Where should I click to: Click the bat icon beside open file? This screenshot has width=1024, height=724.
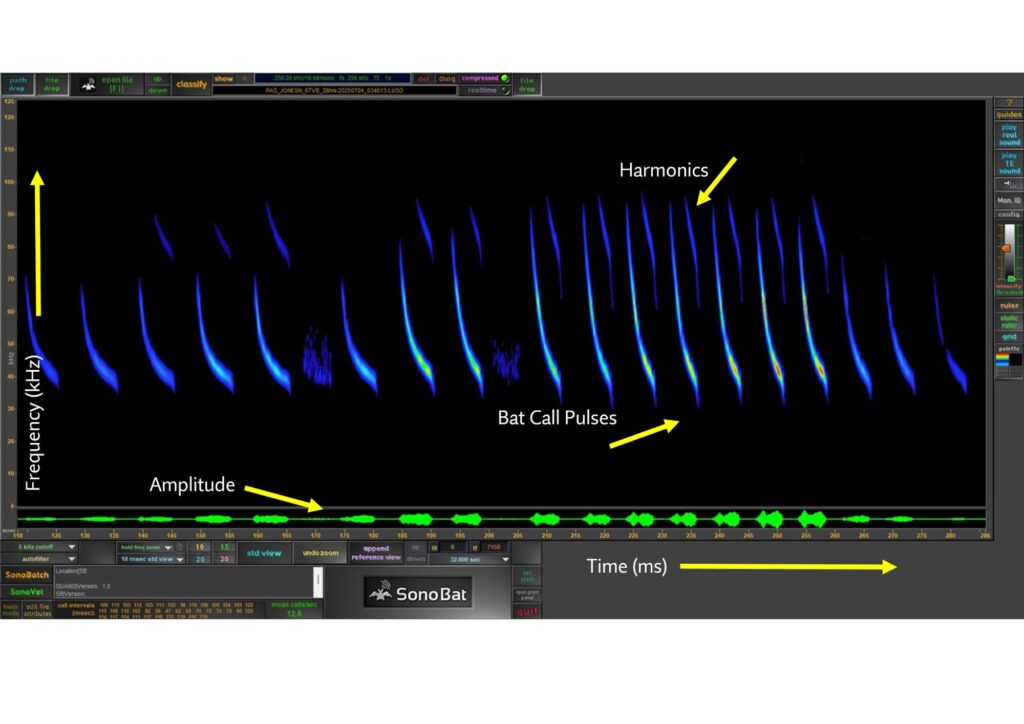[88, 85]
